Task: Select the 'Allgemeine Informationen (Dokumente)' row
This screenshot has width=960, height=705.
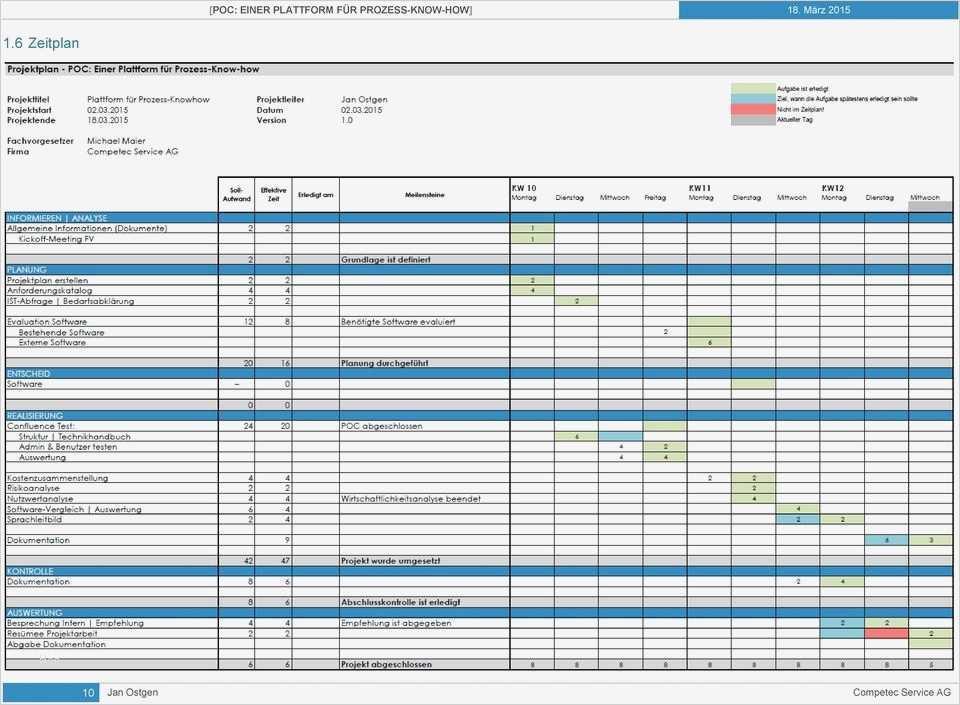Action: click(x=479, y=228)
